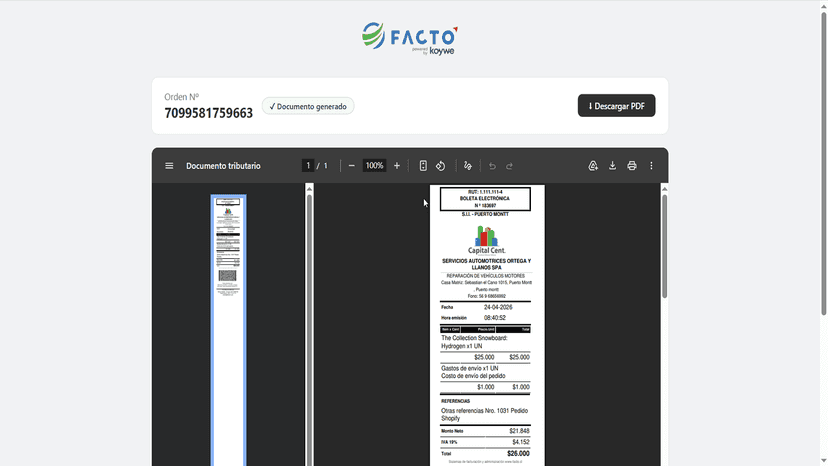Image resolution: width=828 pixels, height=466 pixels.
Task: Click The Collection Snowboard item text
Action: [474, 342]
